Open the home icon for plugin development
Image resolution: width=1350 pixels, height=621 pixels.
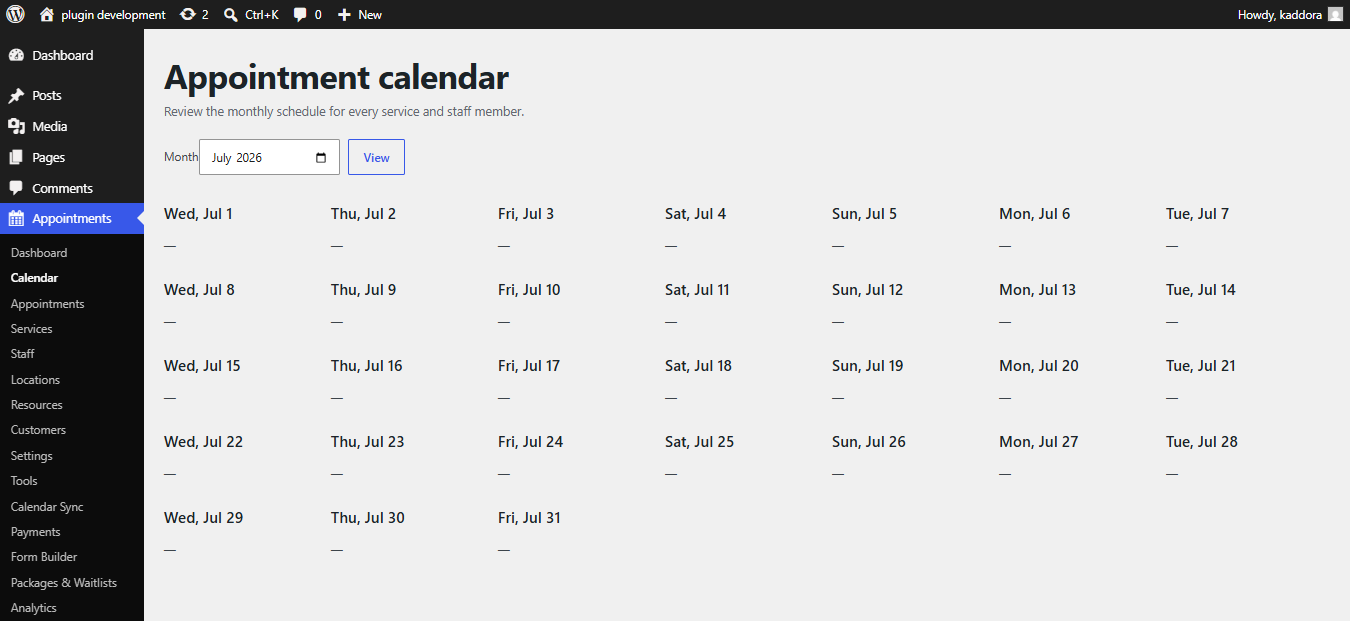(47, 15)
